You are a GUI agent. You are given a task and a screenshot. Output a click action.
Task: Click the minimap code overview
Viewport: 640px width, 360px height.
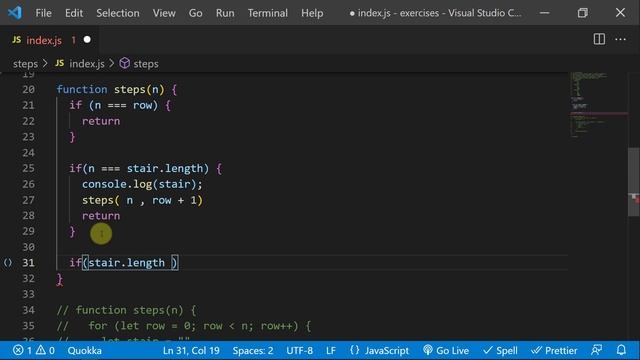coord(598,106)
